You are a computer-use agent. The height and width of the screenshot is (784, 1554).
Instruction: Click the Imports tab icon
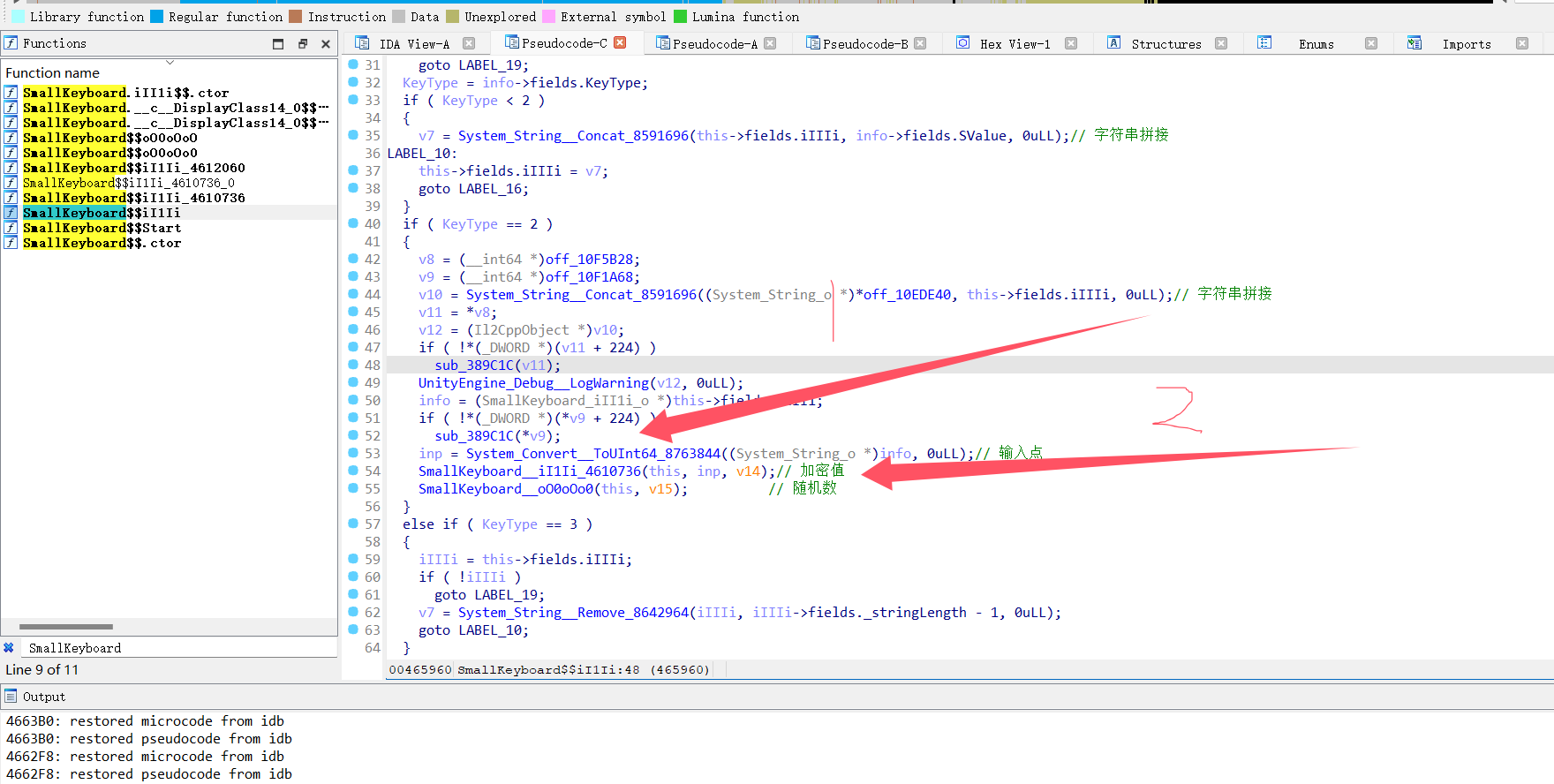click(x=1414, y=43)
